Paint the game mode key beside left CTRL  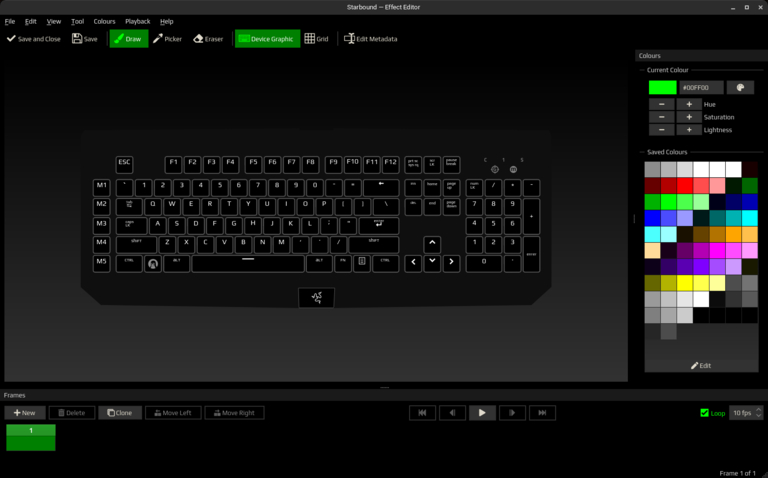click(x=153, y=263)
